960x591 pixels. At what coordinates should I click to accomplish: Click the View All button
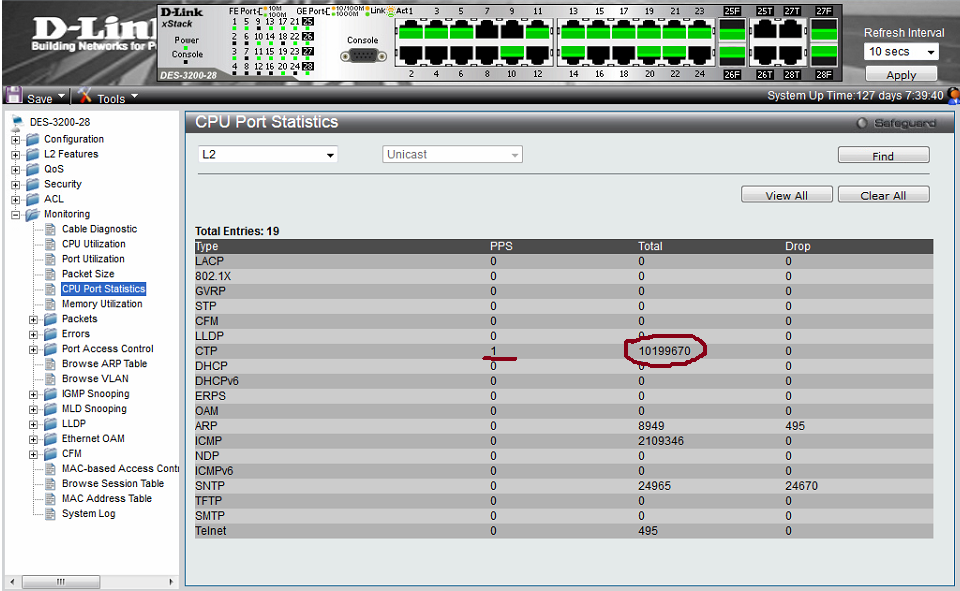click(786, 195)
